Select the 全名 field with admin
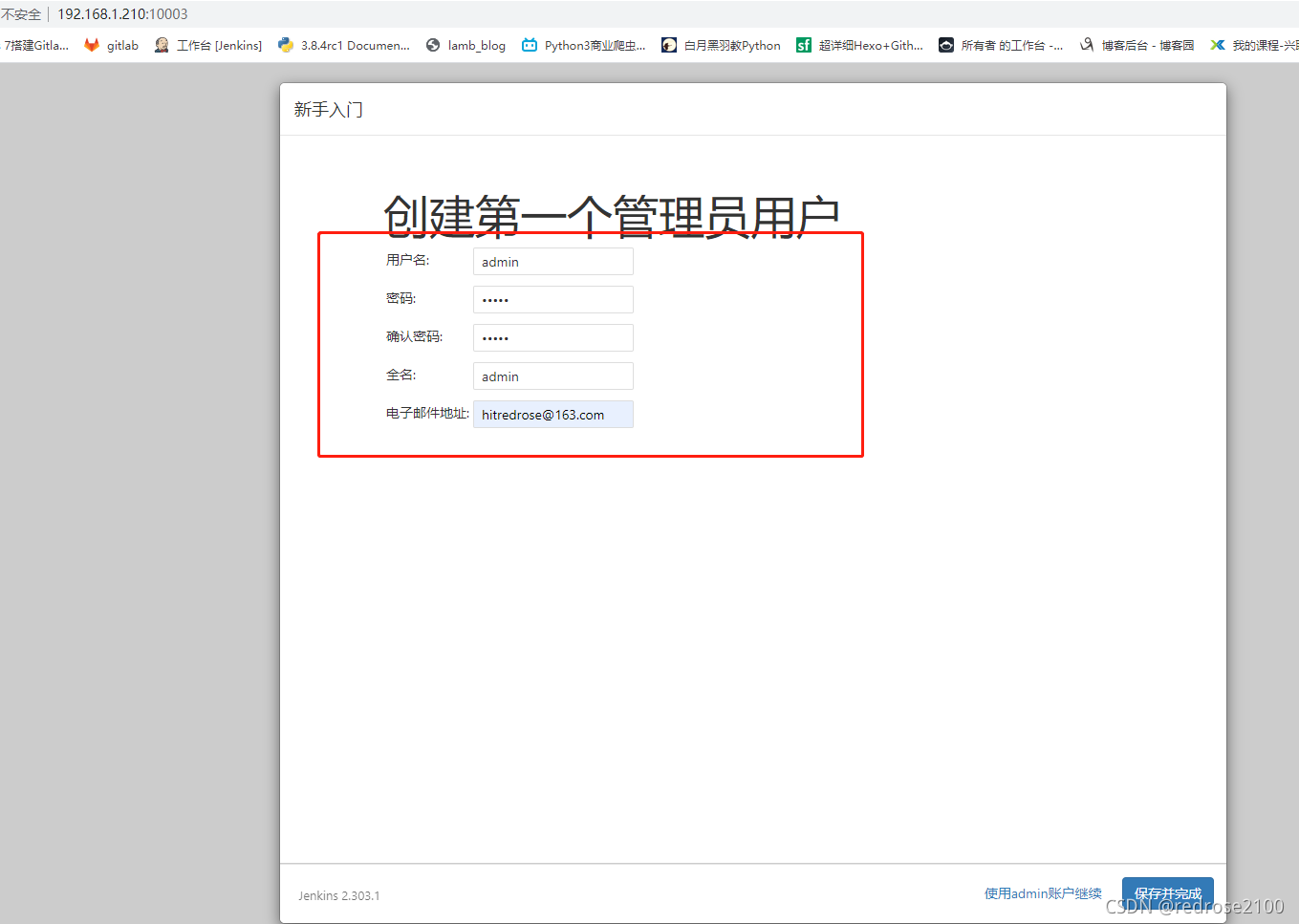Screen dimensions: 1299x924 (552, 376)
